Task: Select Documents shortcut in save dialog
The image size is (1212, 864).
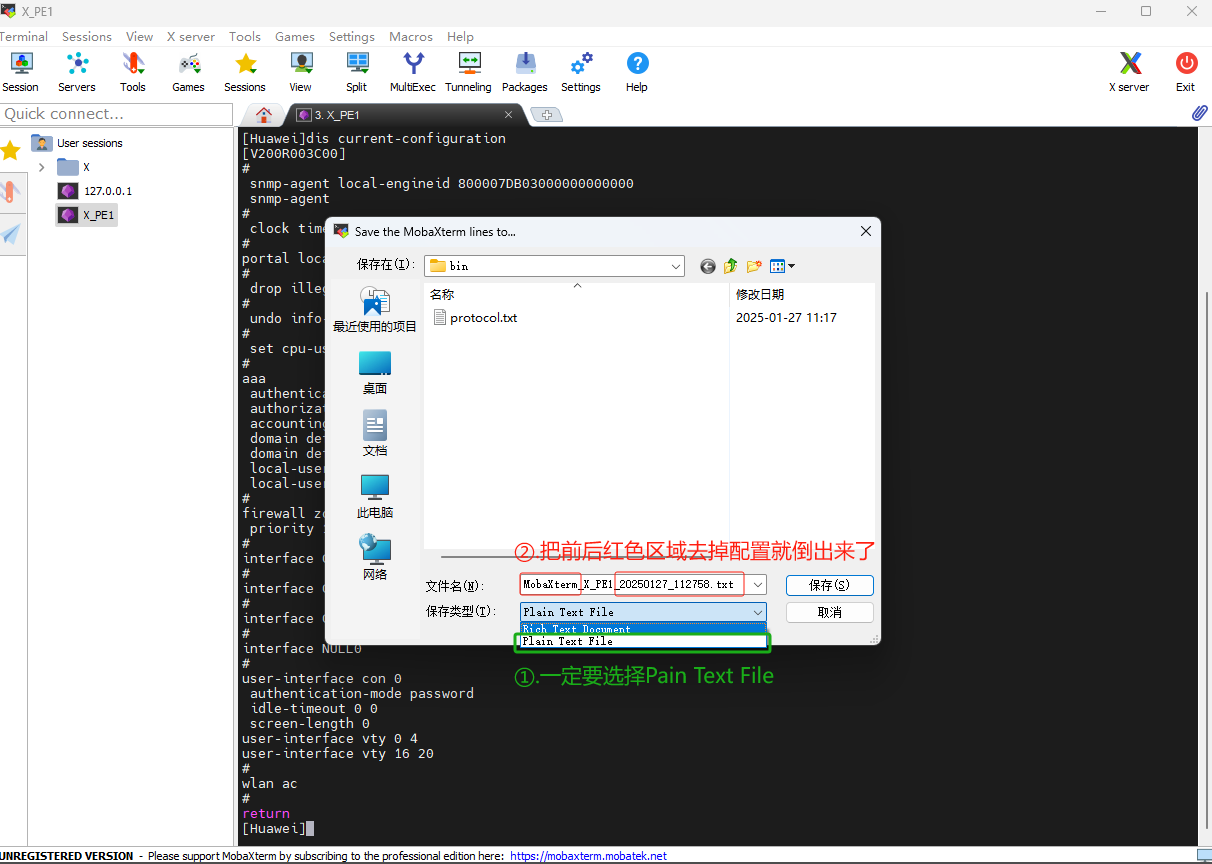Action: 375,434
